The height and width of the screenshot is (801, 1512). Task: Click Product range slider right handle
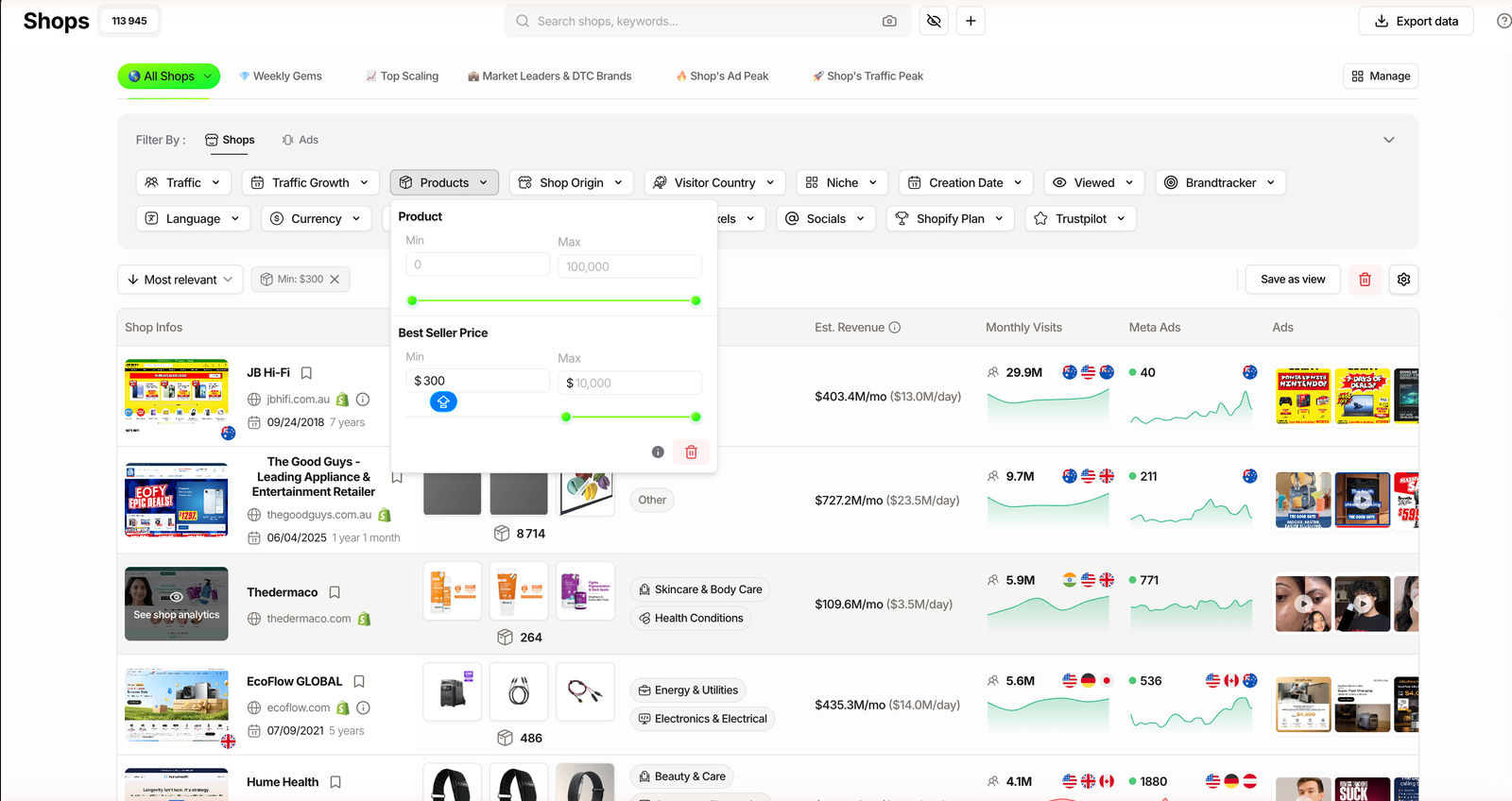696,301
